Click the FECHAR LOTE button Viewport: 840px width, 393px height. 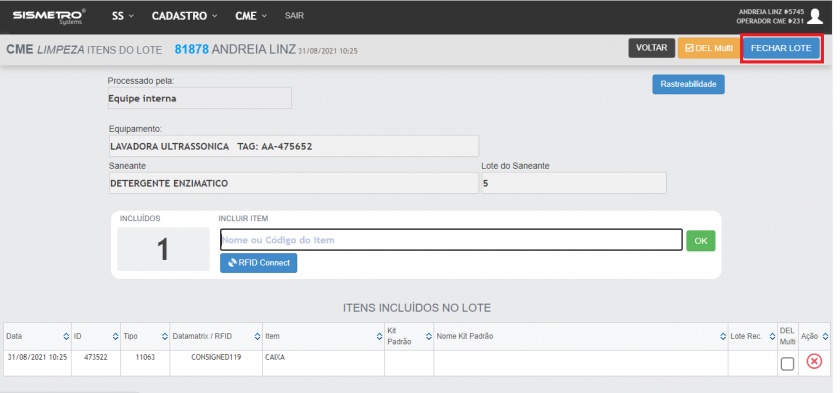coord(781,48)
